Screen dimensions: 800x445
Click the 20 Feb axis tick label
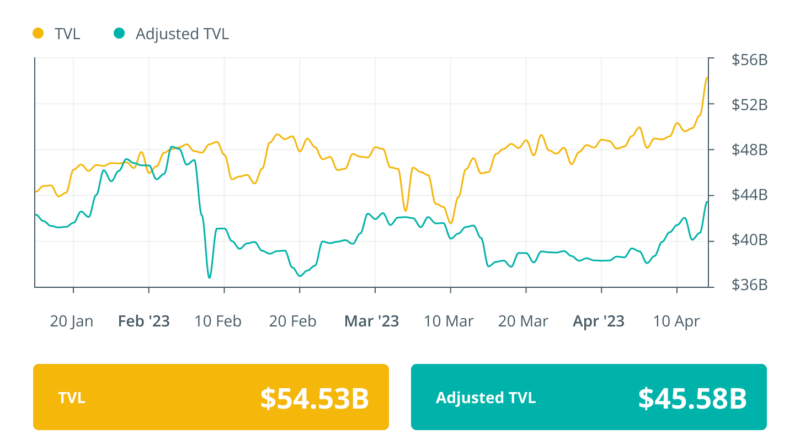pyautogui.click(x=295, y=321)
